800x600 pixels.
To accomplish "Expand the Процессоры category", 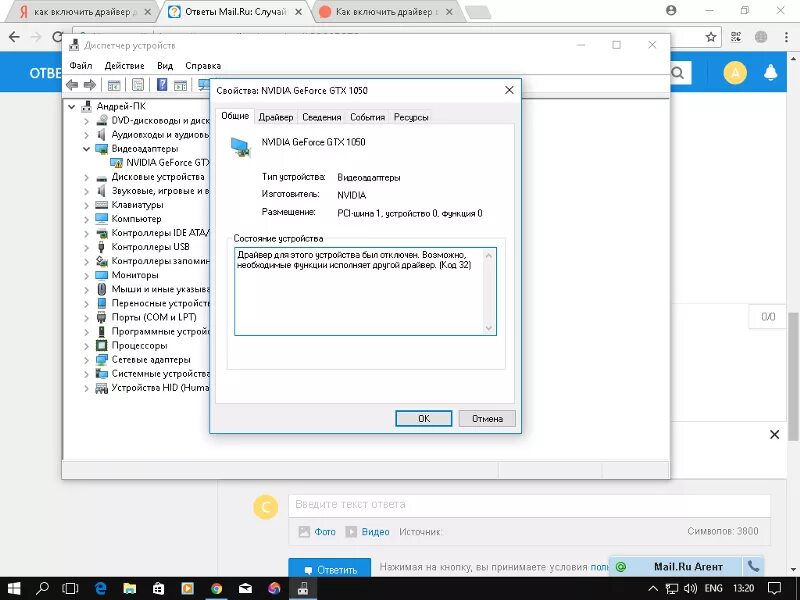I will coord(86,345).
